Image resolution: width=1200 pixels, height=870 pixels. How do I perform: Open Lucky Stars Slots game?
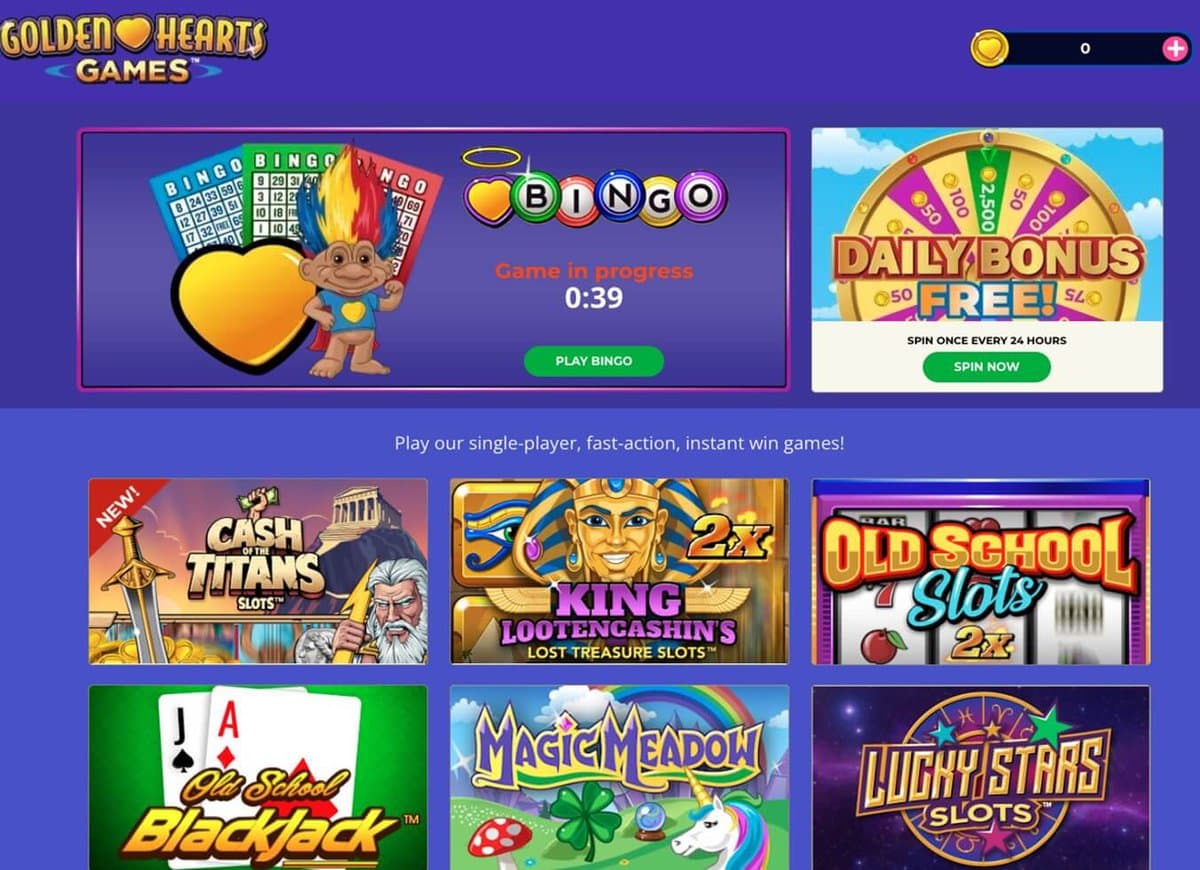pyautogui.click(x=981, y=778)
